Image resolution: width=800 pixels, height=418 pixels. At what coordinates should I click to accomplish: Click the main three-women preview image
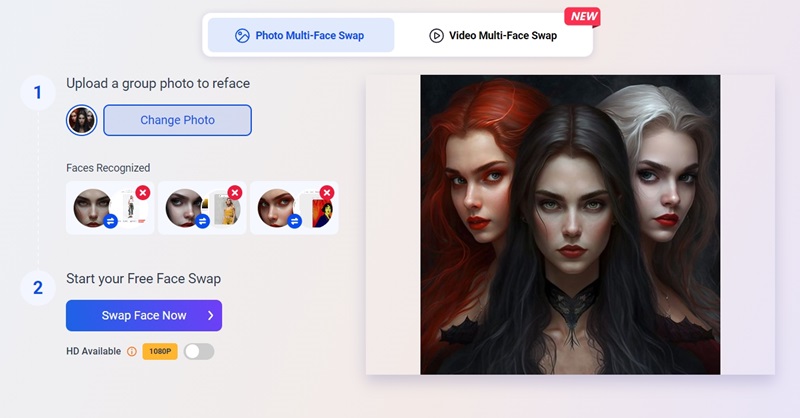[x=570, y=225]
